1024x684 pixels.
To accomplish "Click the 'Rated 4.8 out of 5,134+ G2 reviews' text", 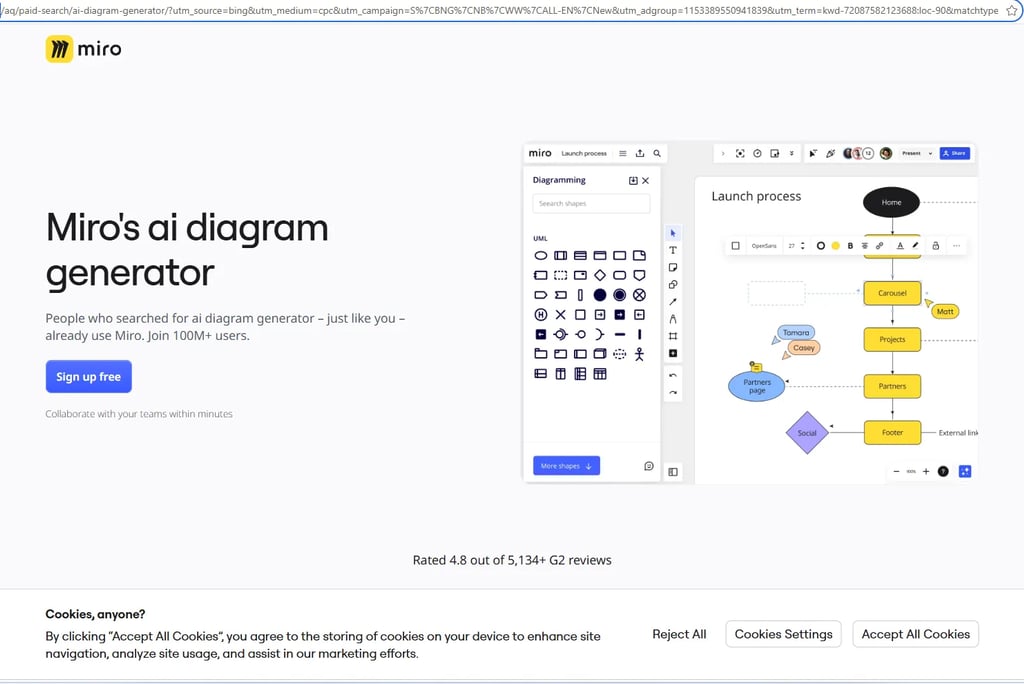I will tap(512, 560).
